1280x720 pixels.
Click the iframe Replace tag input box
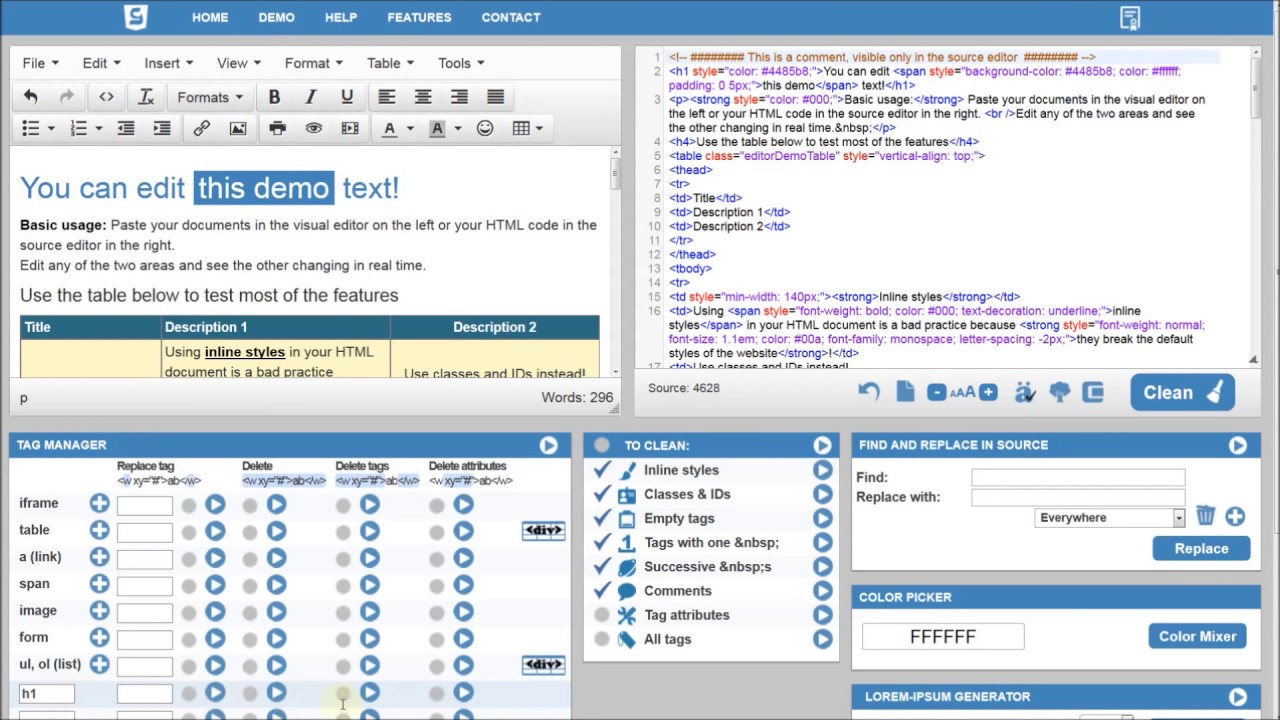click(x=145, y=504)
